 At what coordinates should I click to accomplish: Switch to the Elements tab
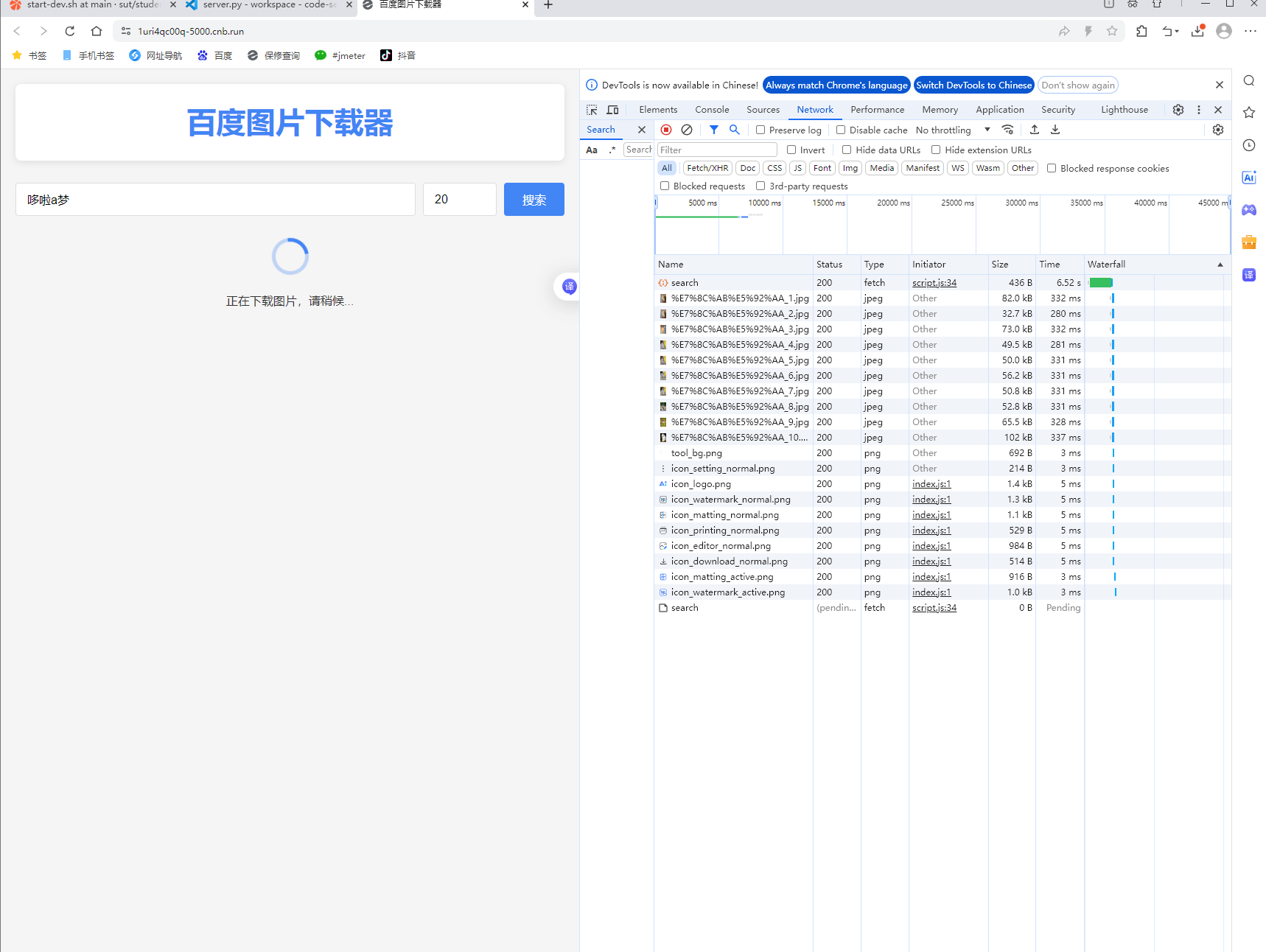point(658,110)
